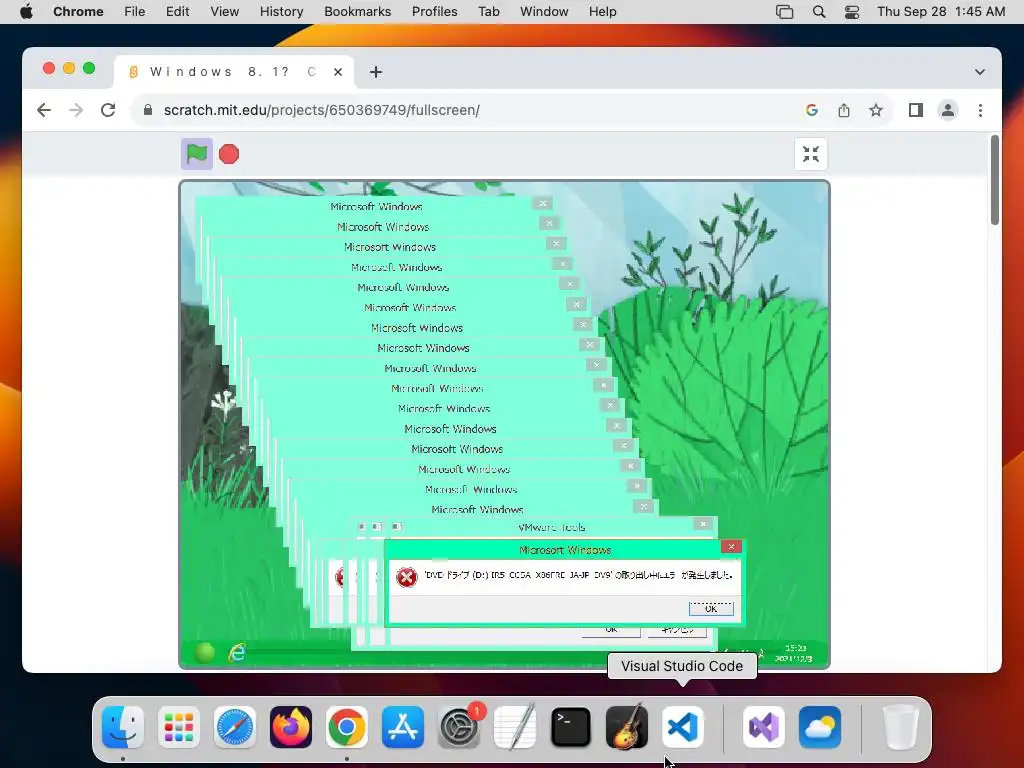Open the Tab menu

point(488,12)
